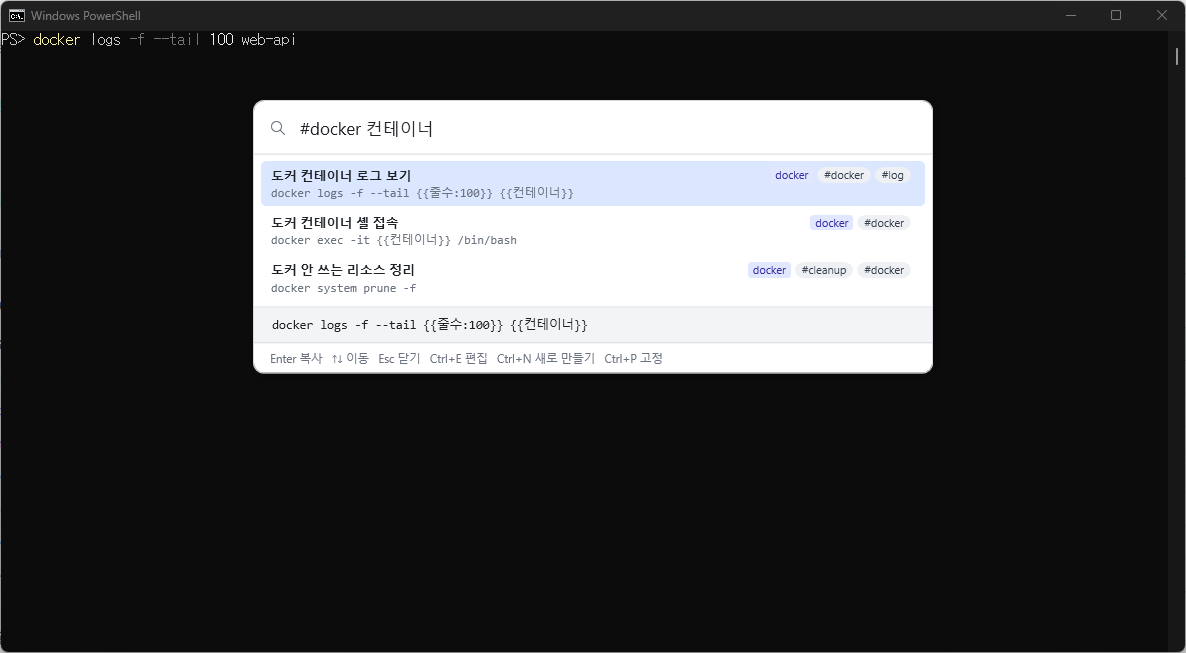The height and width of the screenshot is (653, 1186).
Task: Click the 'Esc 닫기' hint
Action: [399, 359]
